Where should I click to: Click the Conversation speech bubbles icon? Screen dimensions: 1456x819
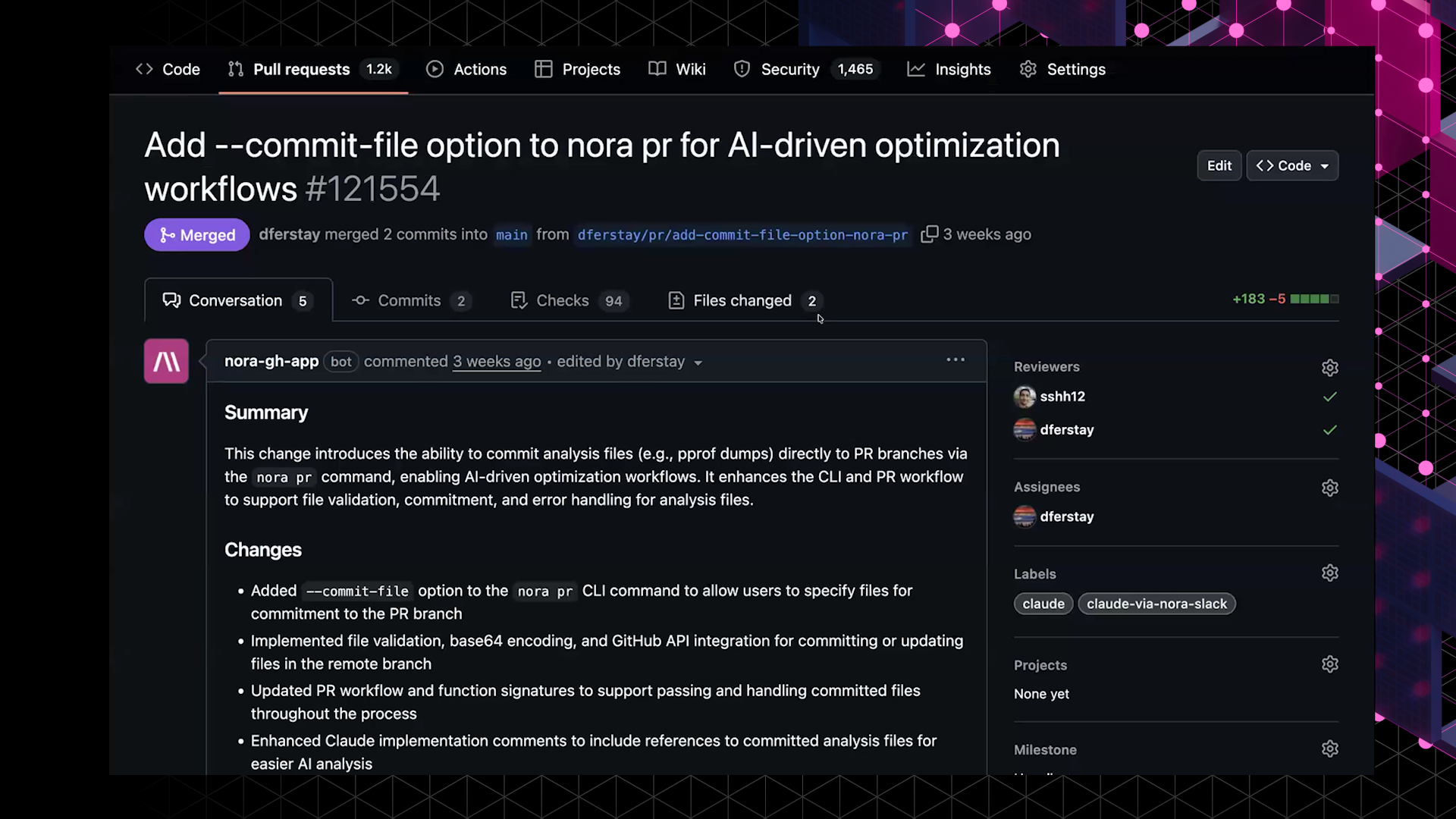click(171, 300)
